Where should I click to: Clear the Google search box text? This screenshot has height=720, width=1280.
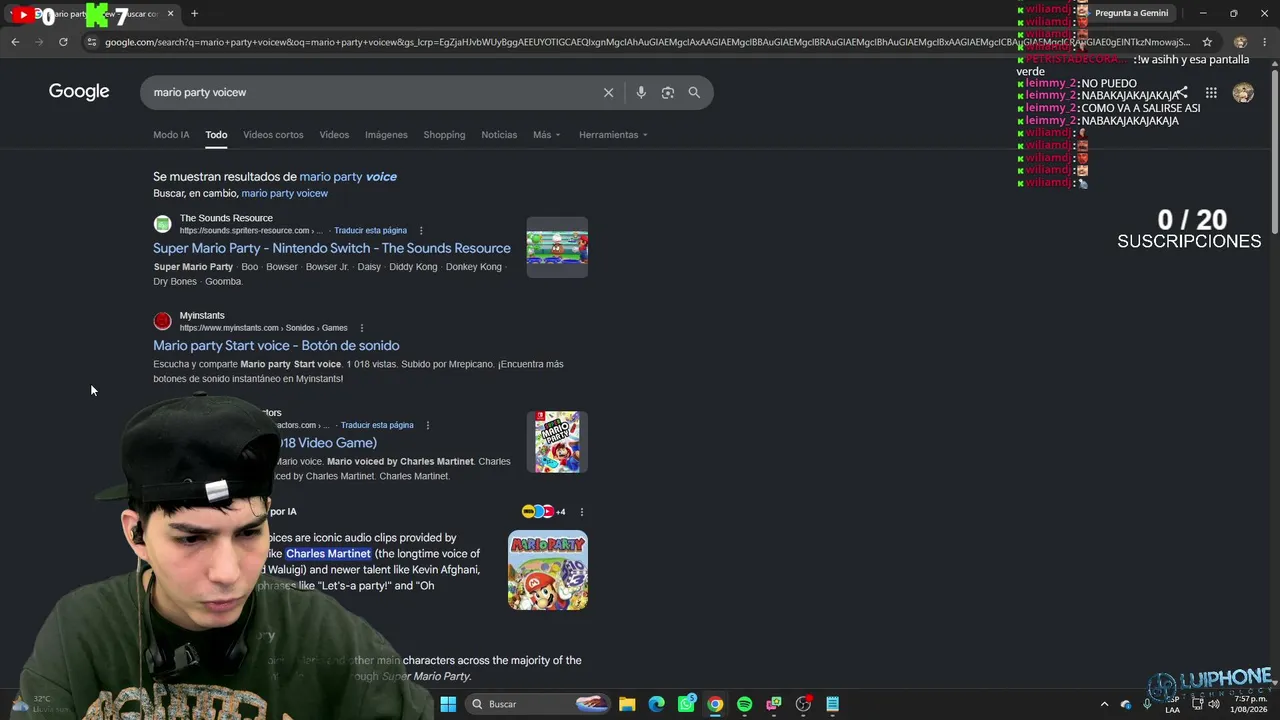point(608,93)
